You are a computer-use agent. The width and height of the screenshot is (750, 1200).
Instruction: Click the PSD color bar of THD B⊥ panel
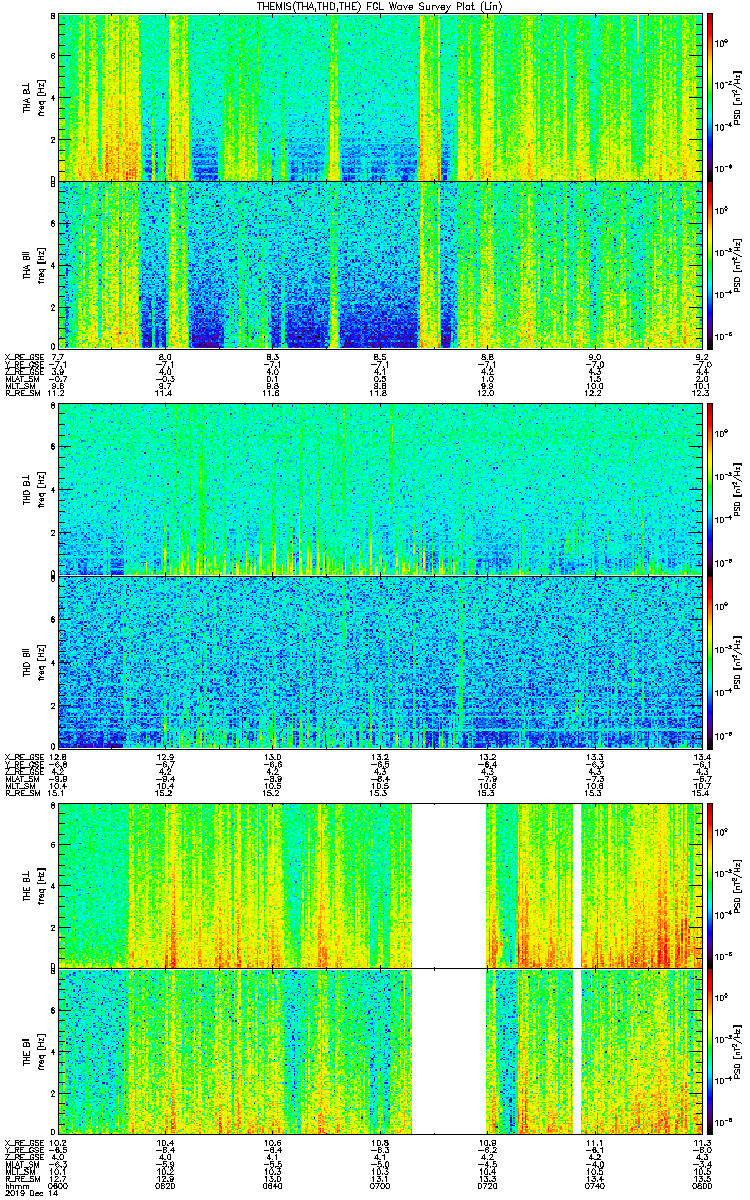[710, 489]
